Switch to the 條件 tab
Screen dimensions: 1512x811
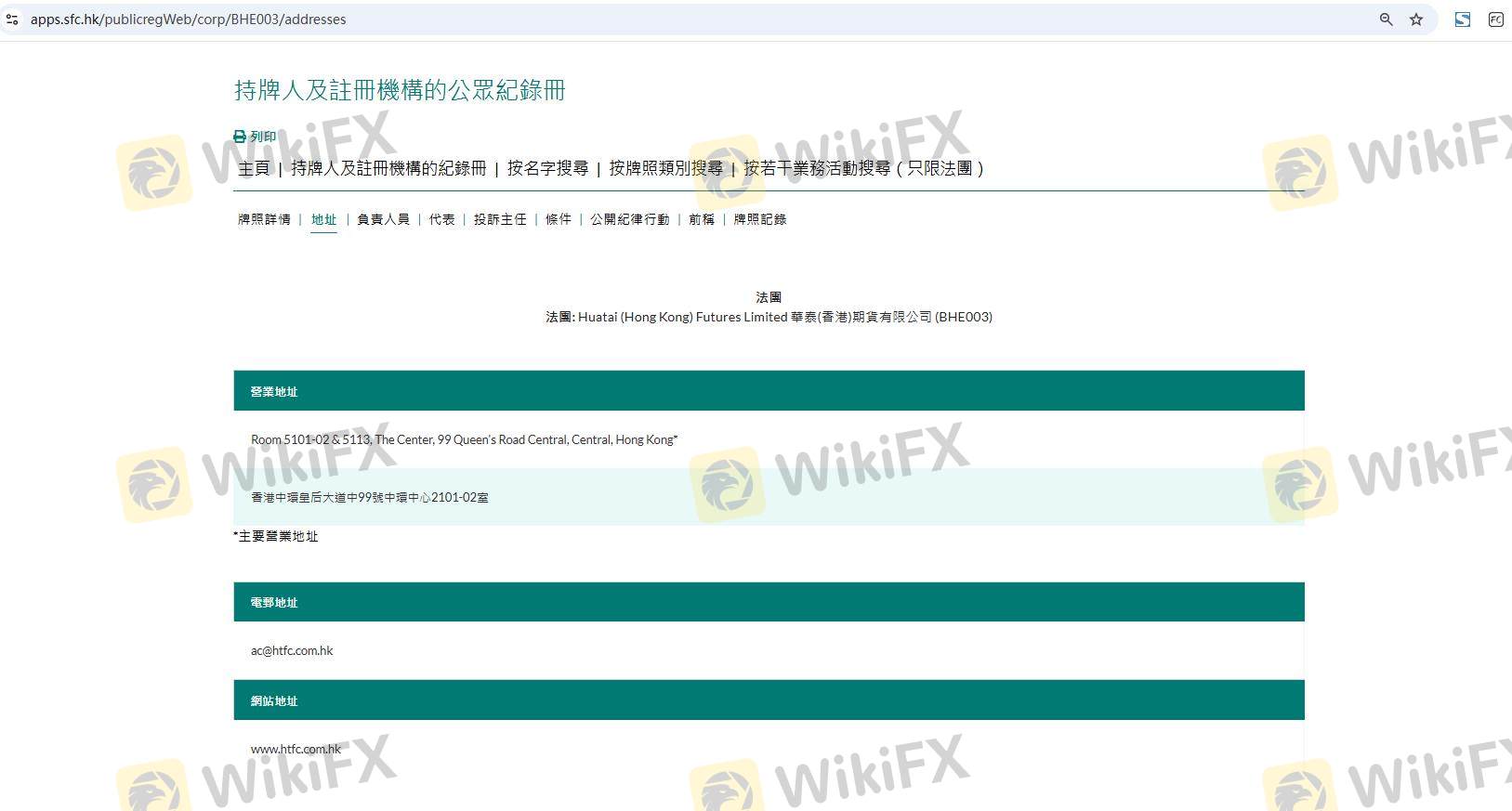click(x=559, y=219)
